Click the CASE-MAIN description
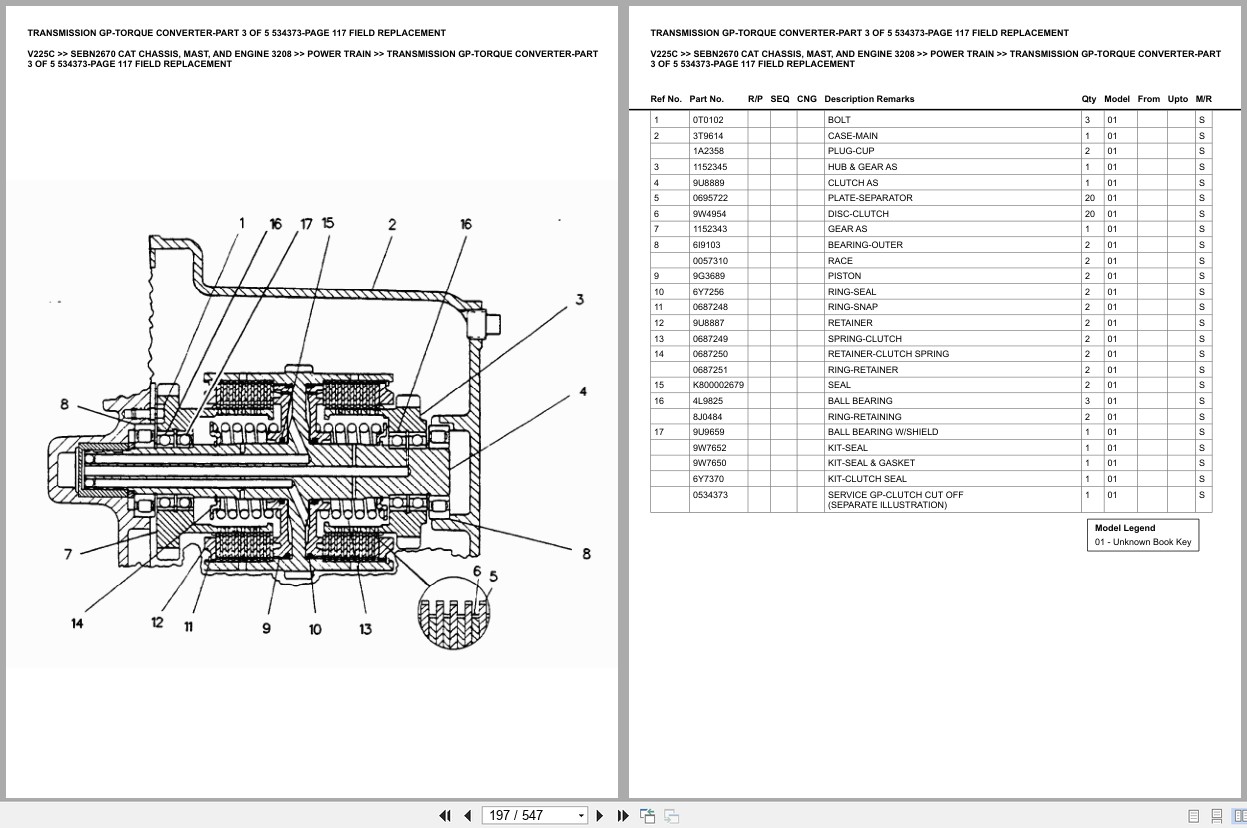The image size is (1247, 828). [852, 136]
